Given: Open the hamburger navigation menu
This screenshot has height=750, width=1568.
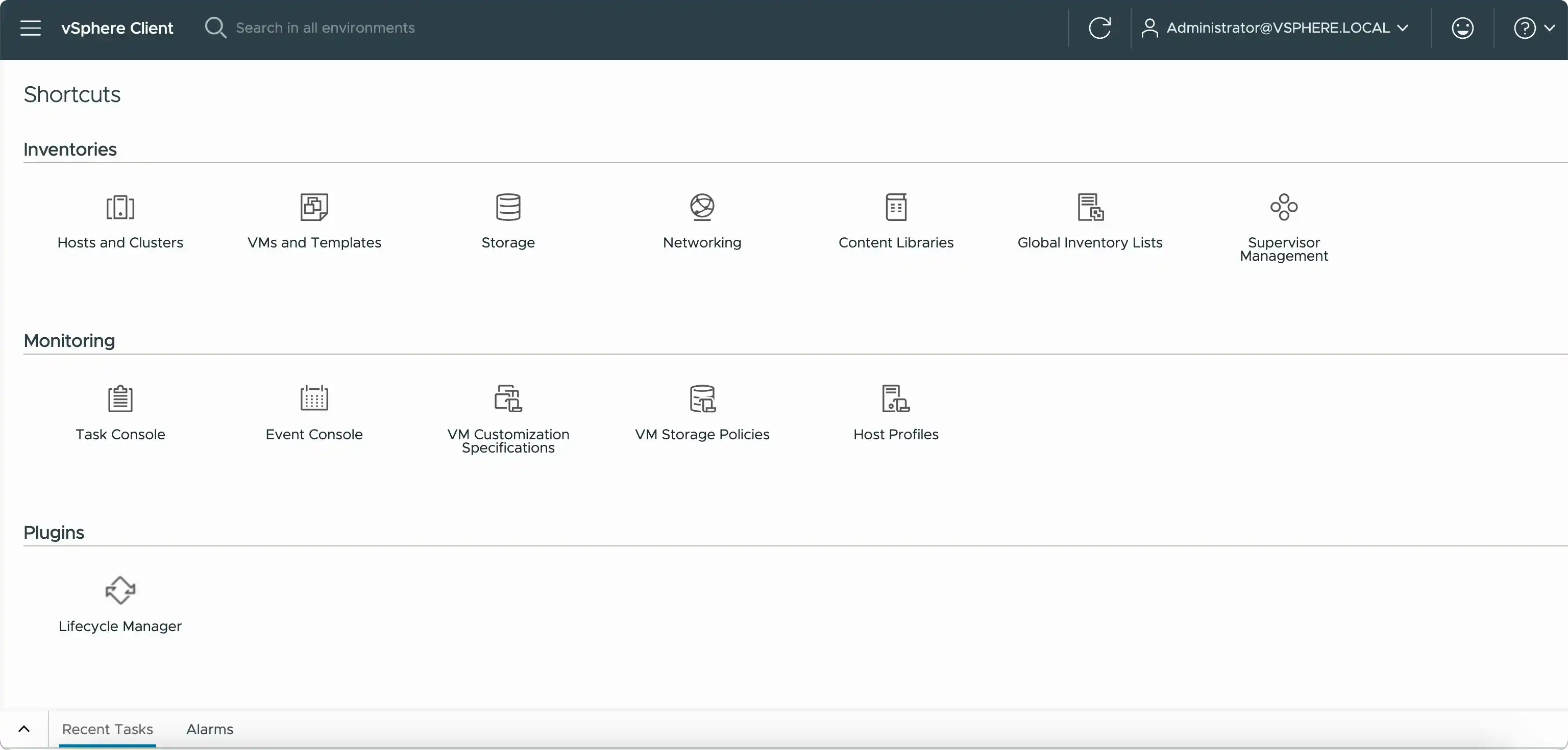Looking at the screenshot, I should click(x=30, y=28).
